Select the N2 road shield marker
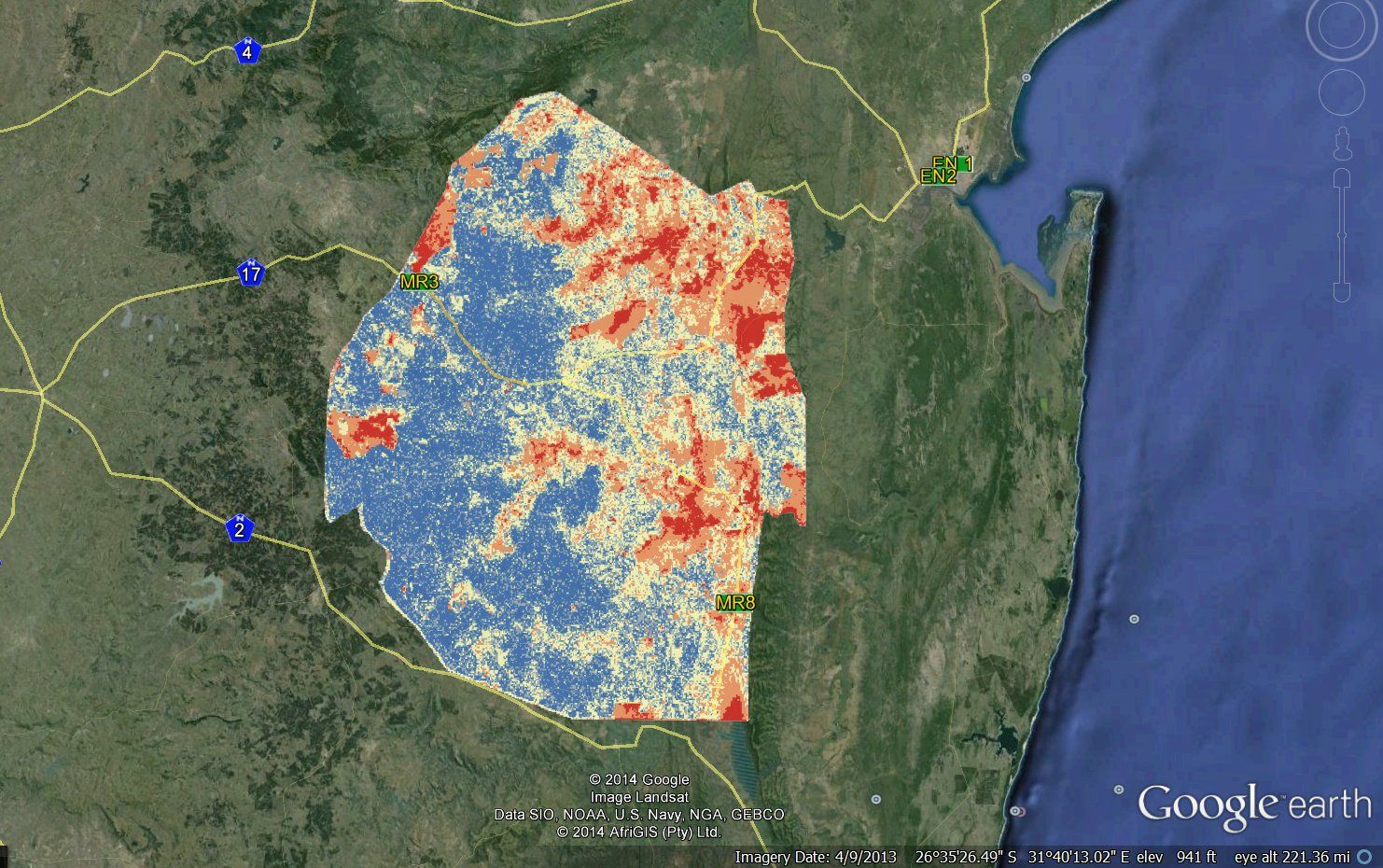Image resolution: width=1383 pixels, height=868 pixels. (242, 527)
